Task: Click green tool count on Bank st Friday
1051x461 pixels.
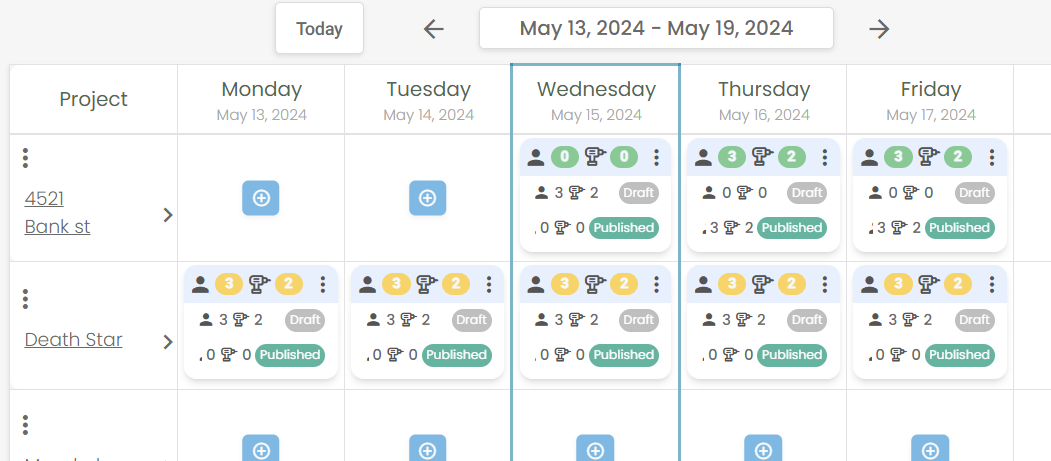Action: tap(958, 157)
